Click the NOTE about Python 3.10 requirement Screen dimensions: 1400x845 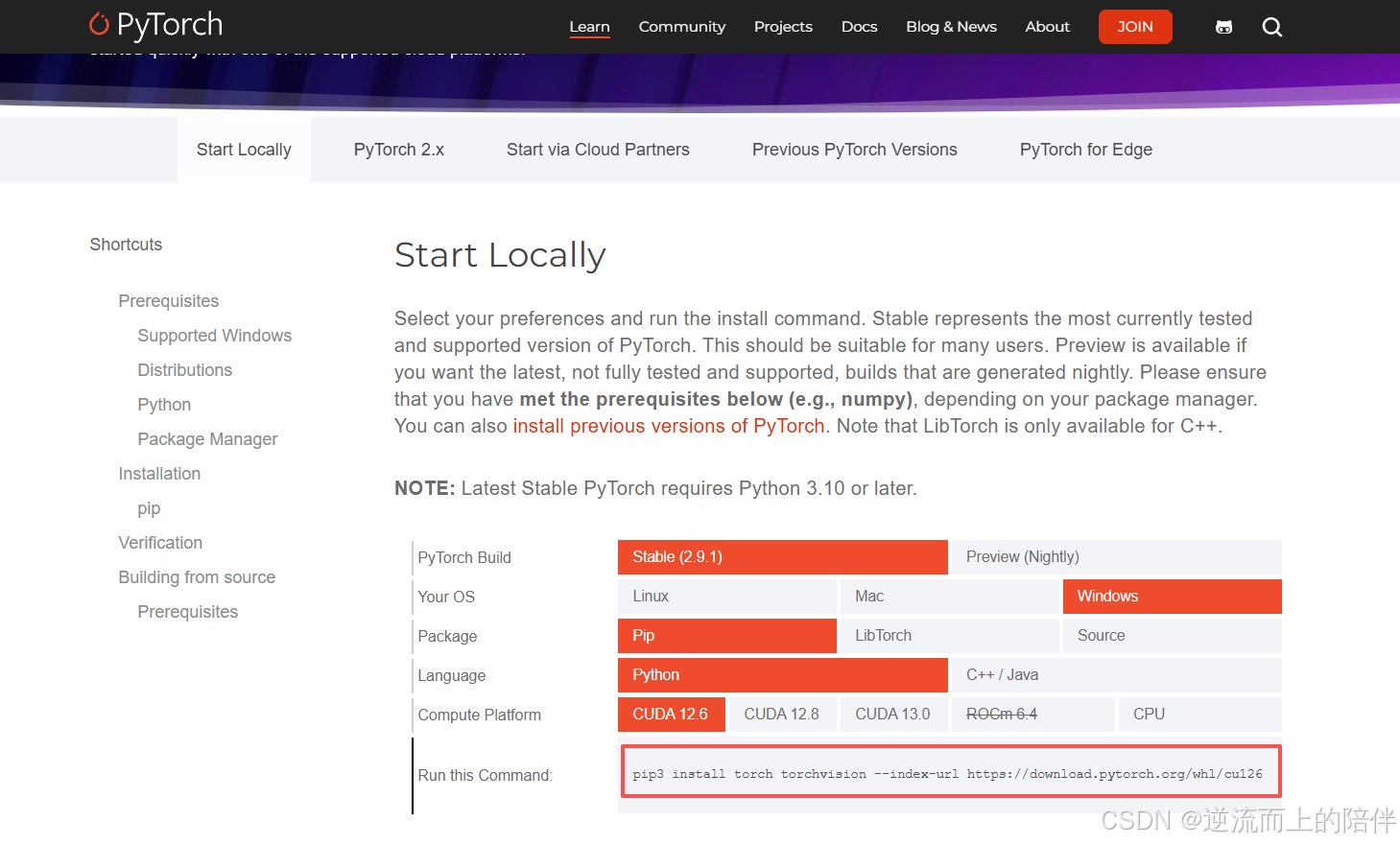click(x=655, y=488)
